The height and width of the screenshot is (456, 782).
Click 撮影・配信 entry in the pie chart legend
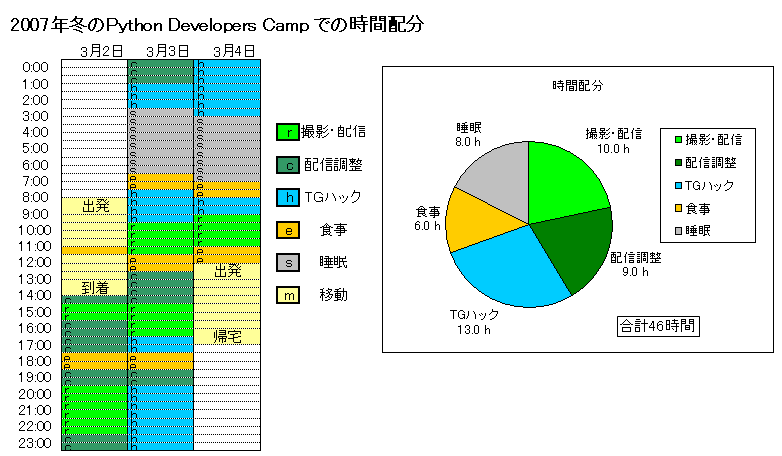(x=708, y=140)
